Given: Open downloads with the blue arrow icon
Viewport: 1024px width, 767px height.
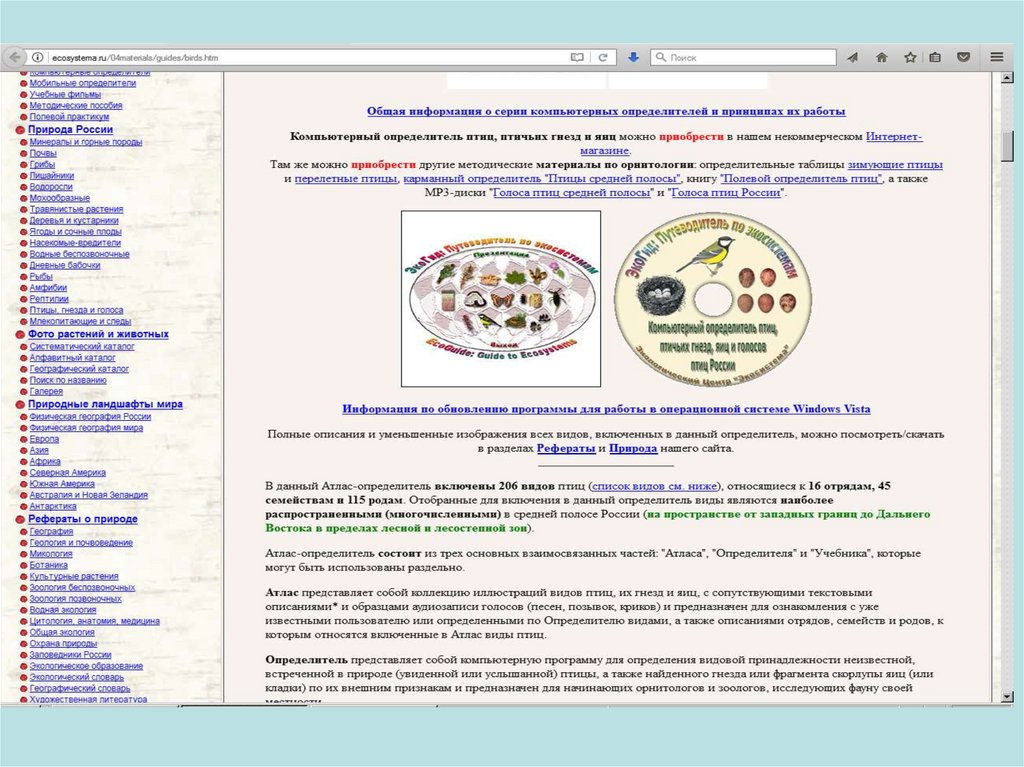Looking at the screenshot, I should pyautogui.click(x=633, y=58).
